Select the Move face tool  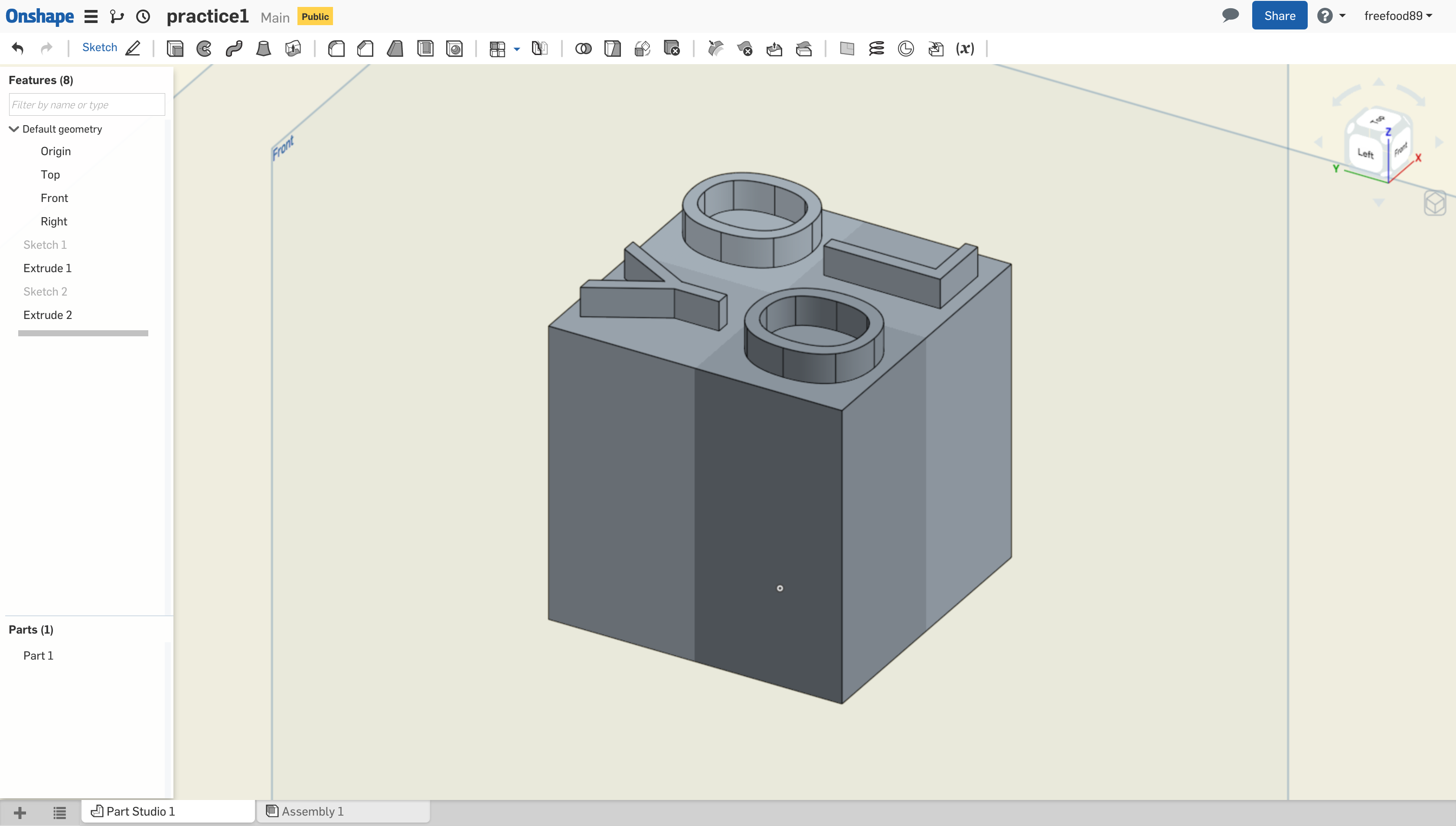point(774,49)
